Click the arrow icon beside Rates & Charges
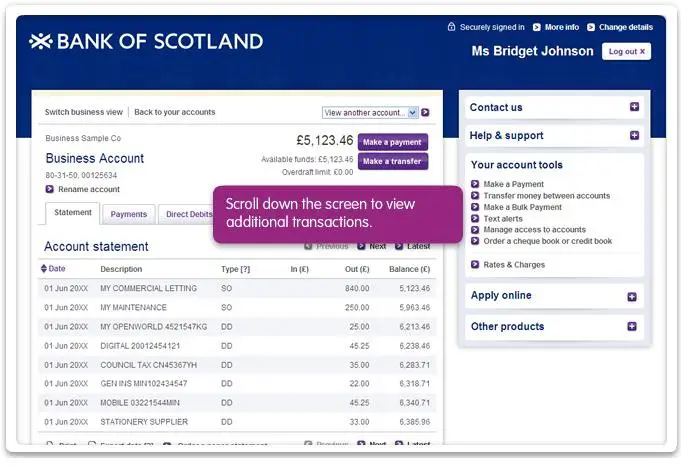Screen dimensions: 681x470 coord(475,264)
